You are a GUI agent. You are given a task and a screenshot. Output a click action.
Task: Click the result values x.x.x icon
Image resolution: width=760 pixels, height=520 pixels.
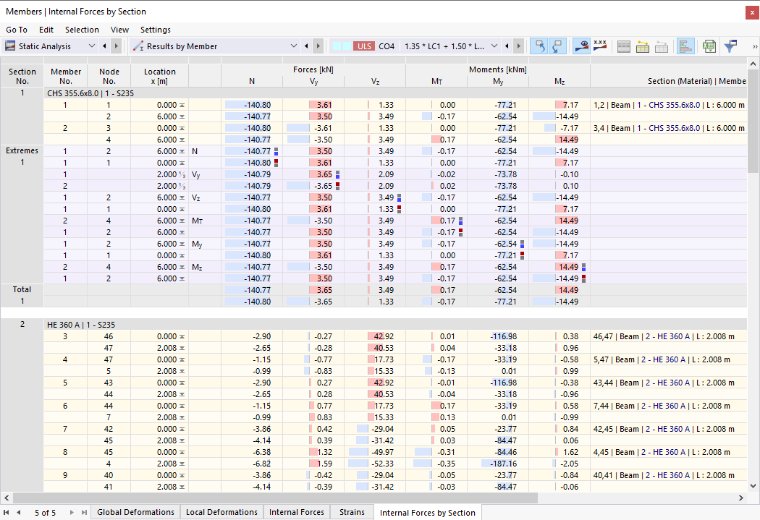pyautogui.click(x=600, y=47)
